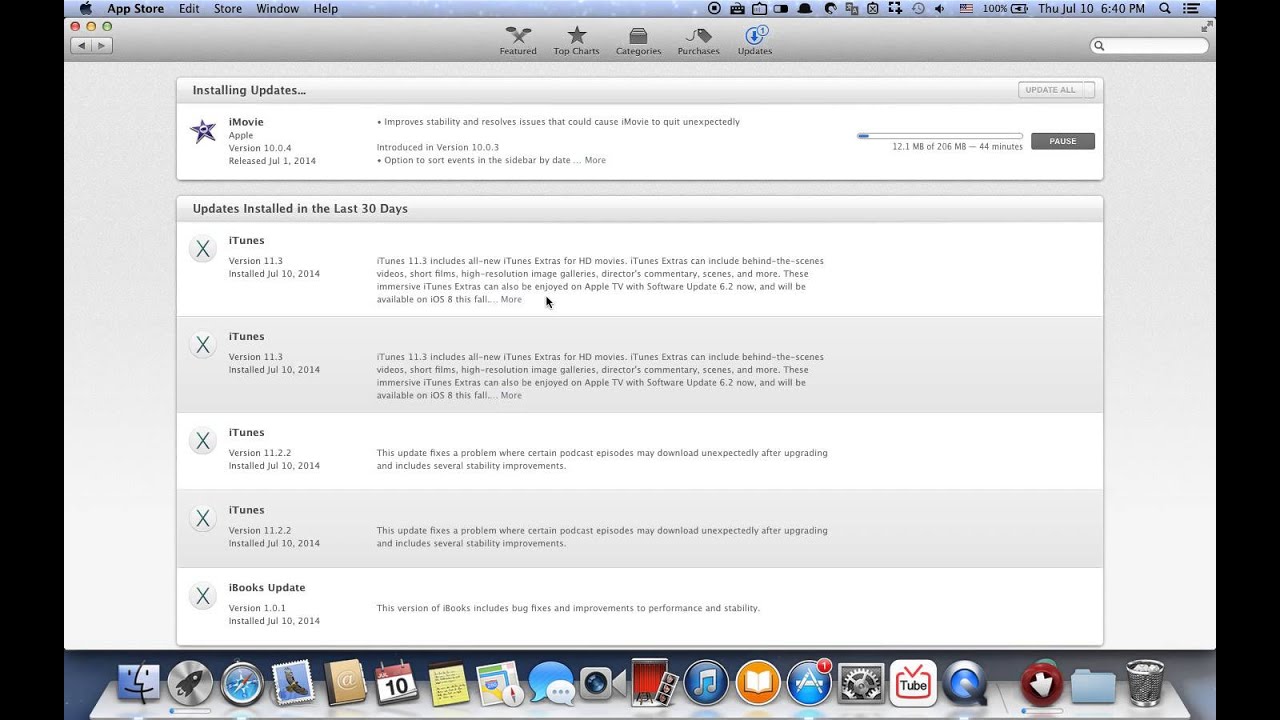Click the App Store search field
1280x720 pixels.
(x=1149, y=45)
